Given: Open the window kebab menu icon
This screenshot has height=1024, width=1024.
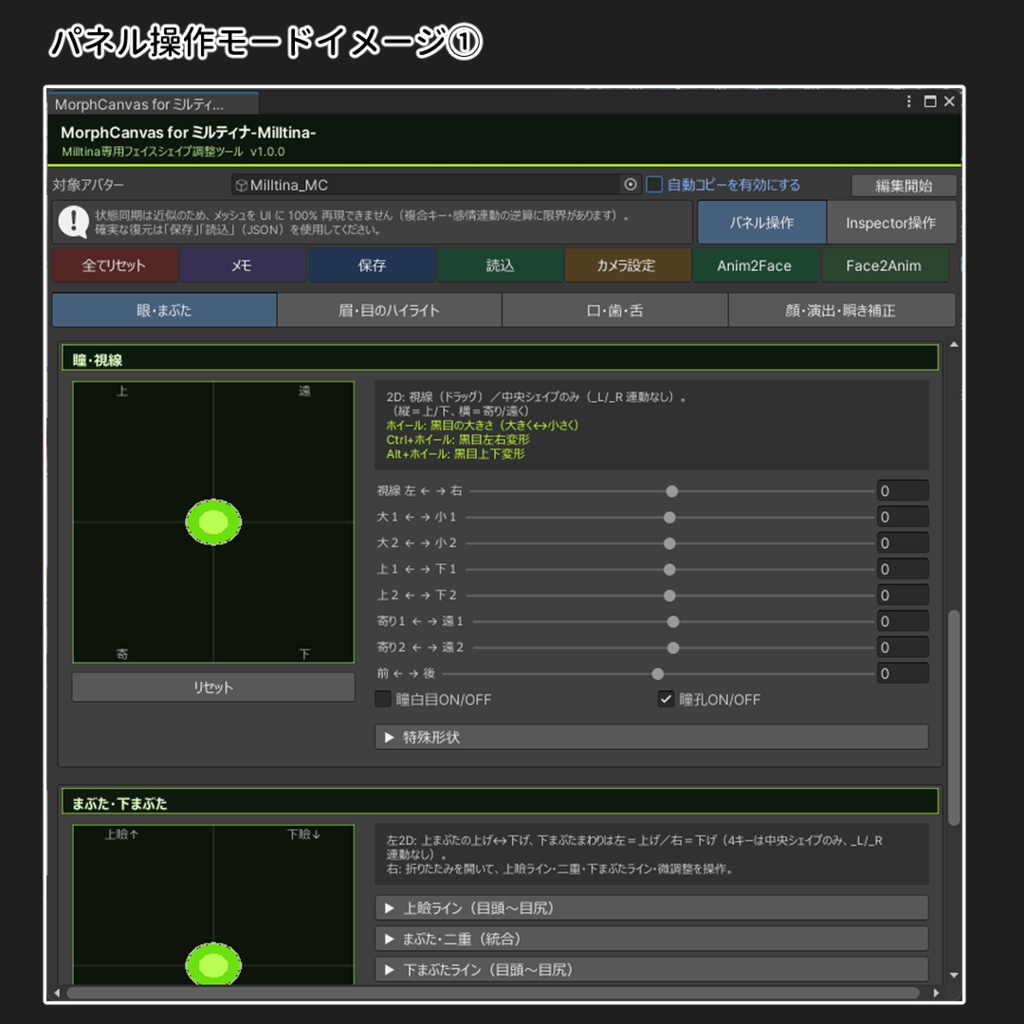Looking at the screenshot, I should (x=908, y=101).
